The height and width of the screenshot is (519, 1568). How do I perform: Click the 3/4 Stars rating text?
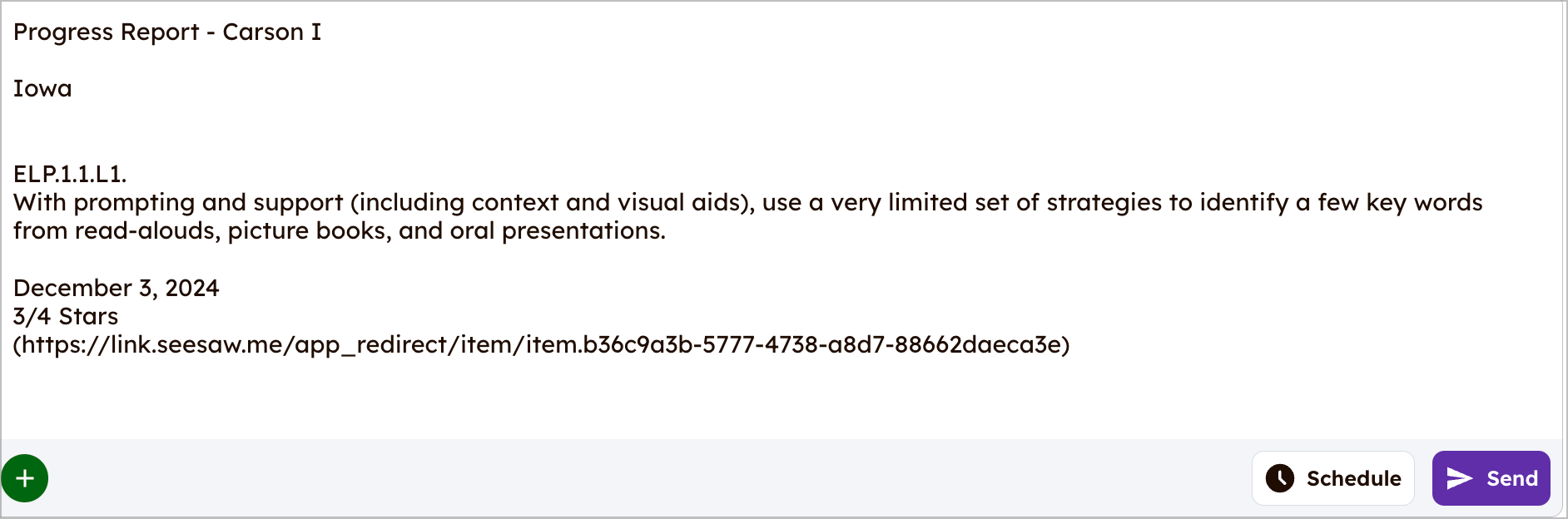click(66, 316)
